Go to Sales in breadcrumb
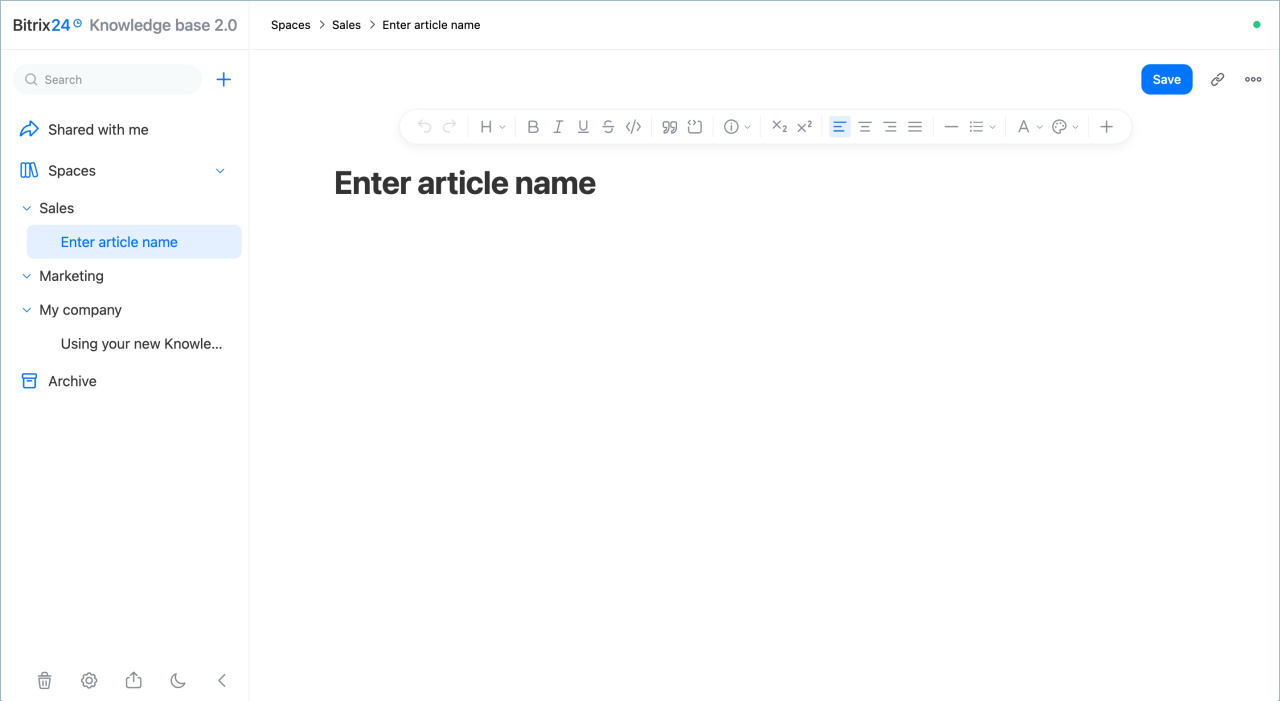Image resolution: width=1280 pixels, height=701 pixels. (346, 25)
